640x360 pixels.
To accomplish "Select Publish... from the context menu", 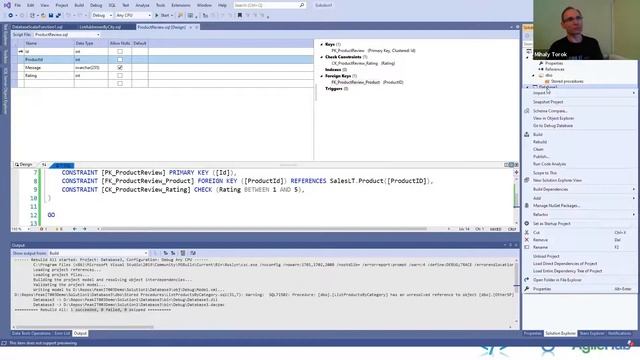I will tap(541, 157).
